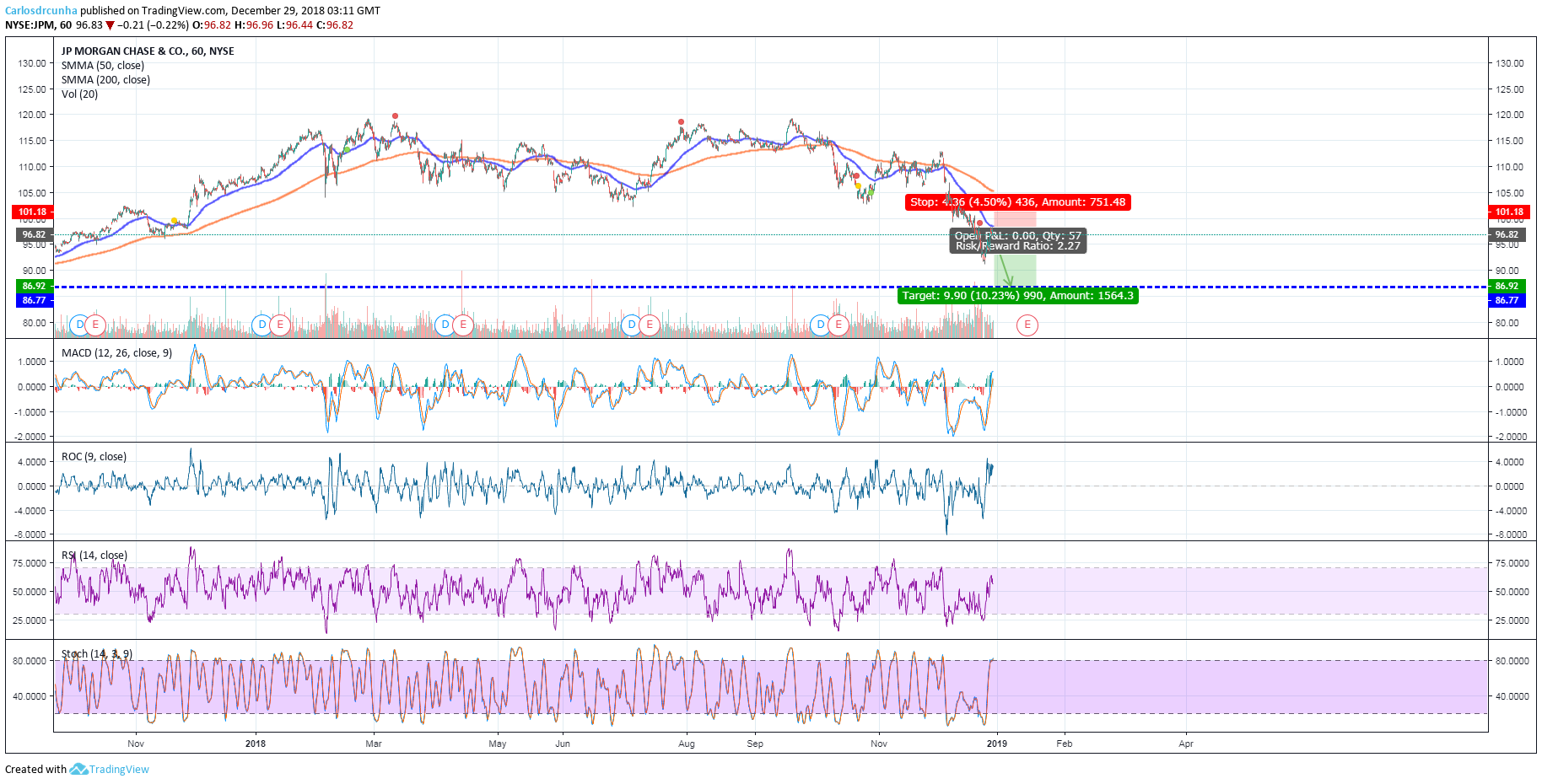This screenshot has width=1542, height=784.
Task: Click the Feb label on the time axis
Action: (x=1065, y=744)
